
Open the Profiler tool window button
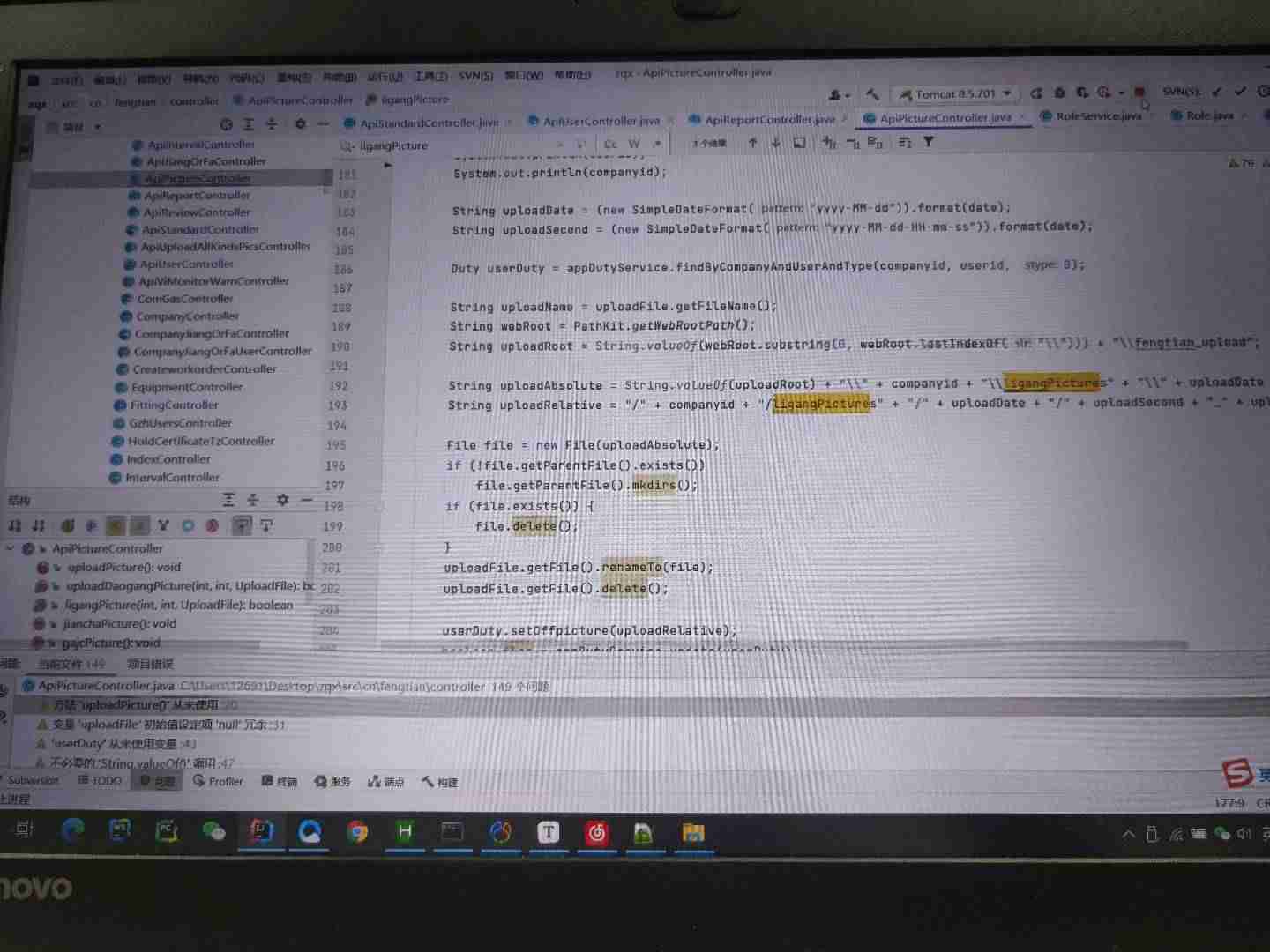(x=218, y=781)
